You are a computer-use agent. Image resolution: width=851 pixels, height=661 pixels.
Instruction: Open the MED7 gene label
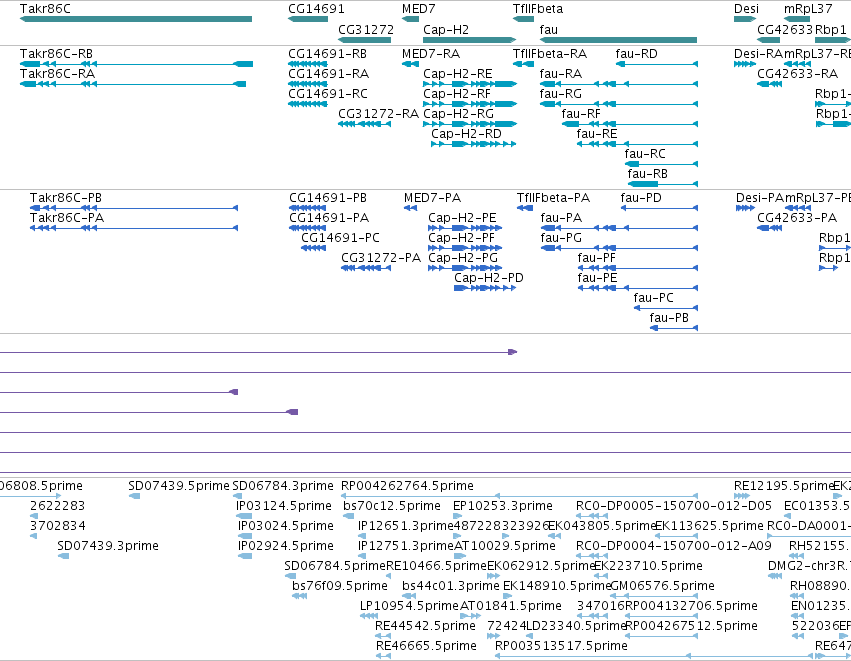tap(418, 9)
